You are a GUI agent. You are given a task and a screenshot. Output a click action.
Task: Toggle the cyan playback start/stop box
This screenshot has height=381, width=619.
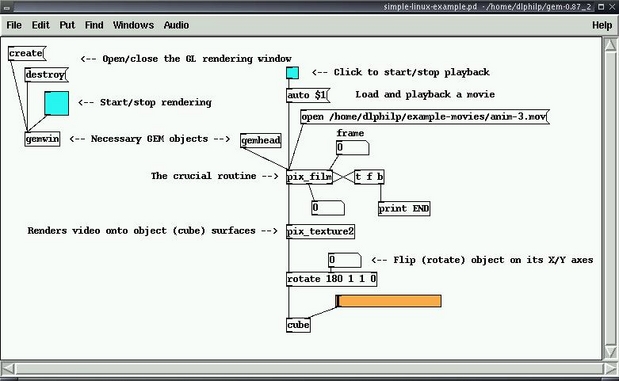293,73
